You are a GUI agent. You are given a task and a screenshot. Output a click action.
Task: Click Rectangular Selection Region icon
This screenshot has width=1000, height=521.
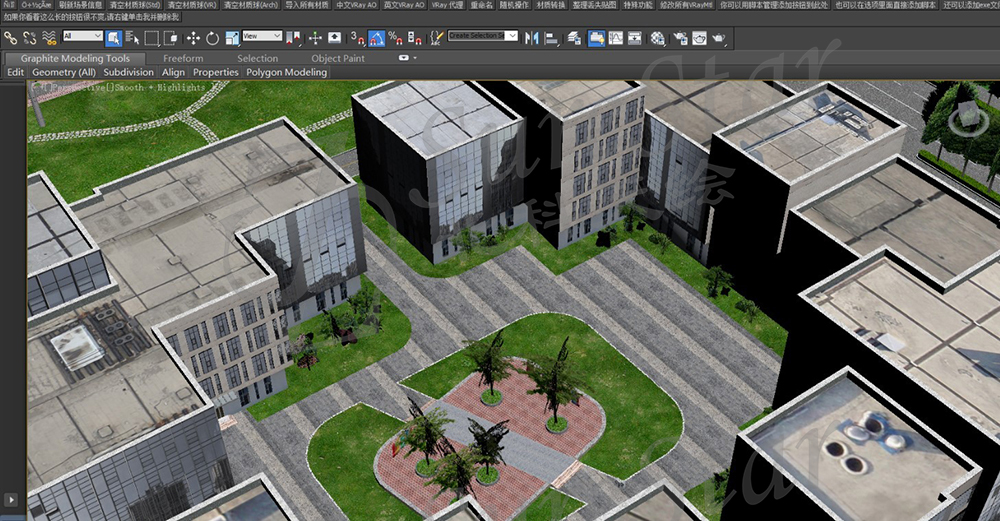coord(152,38)
